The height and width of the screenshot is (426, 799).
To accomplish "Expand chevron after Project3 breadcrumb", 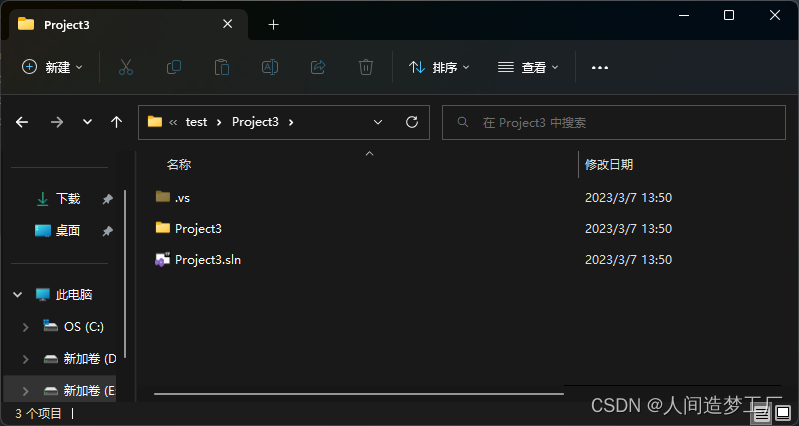I will tap(291, 122).
